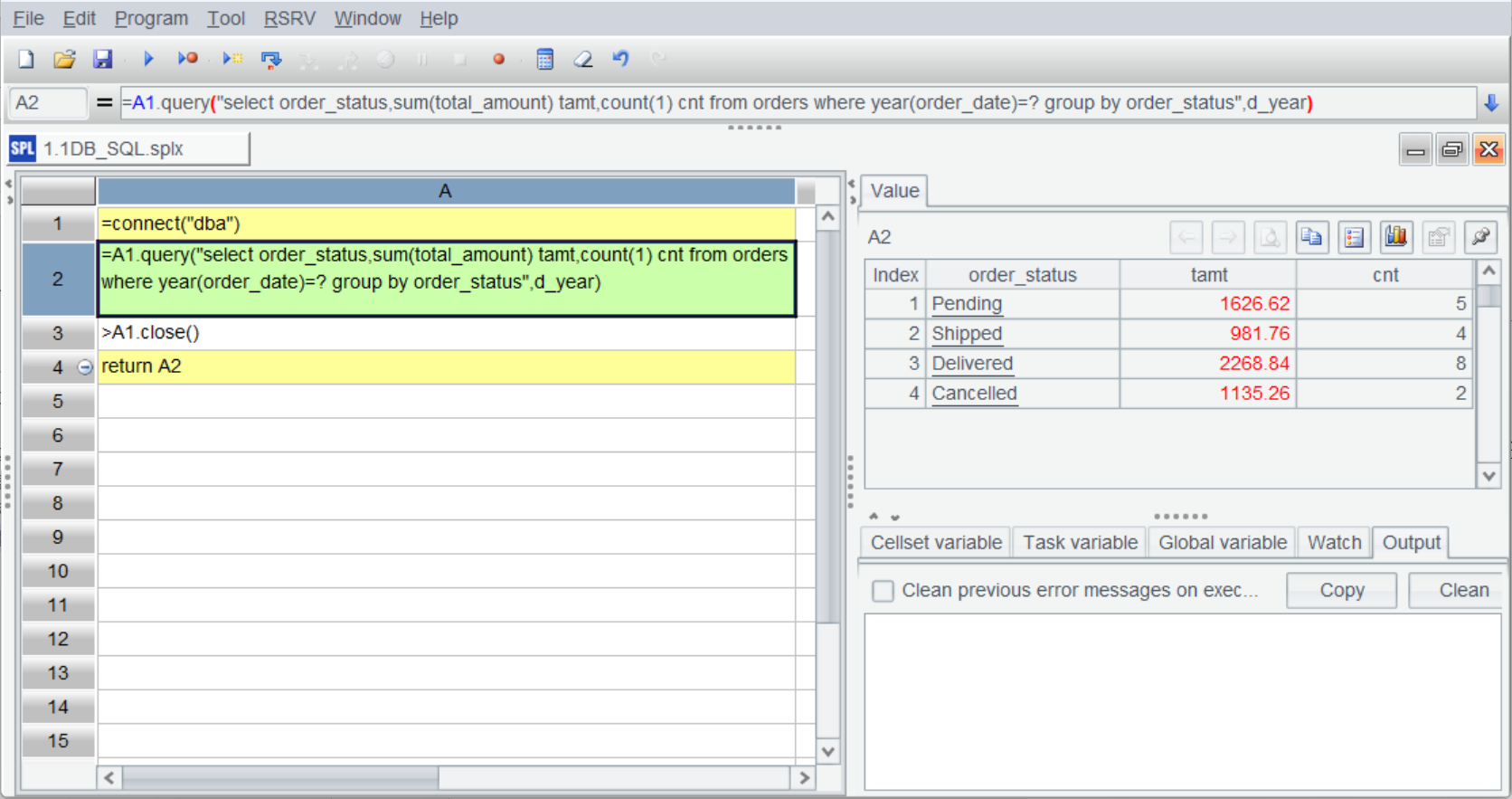Click the grid's horizontal scrollbar thumb
This screenshot has height=799, width=1512.
click(280, 777)
